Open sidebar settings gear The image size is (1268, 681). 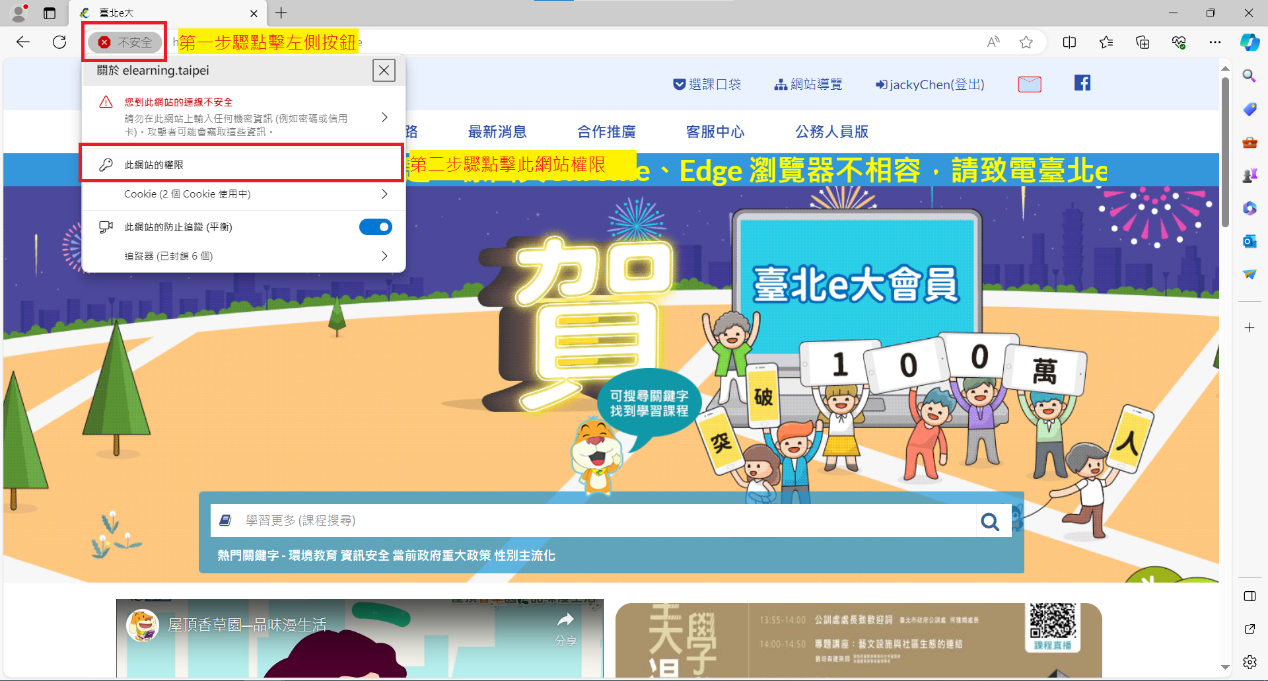[x=1249, y=662]
